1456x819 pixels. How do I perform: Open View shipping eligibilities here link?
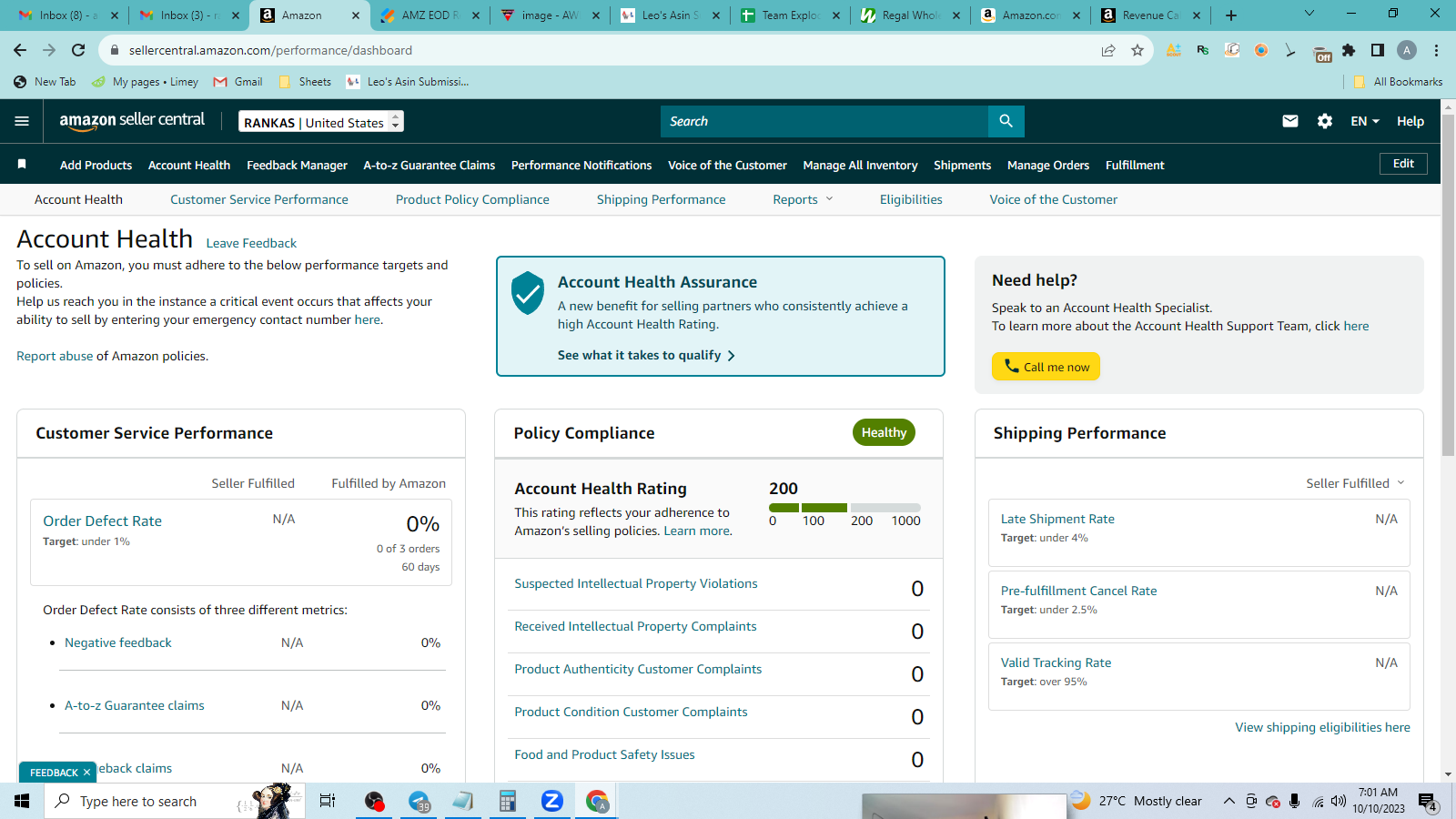point(1322,727)
